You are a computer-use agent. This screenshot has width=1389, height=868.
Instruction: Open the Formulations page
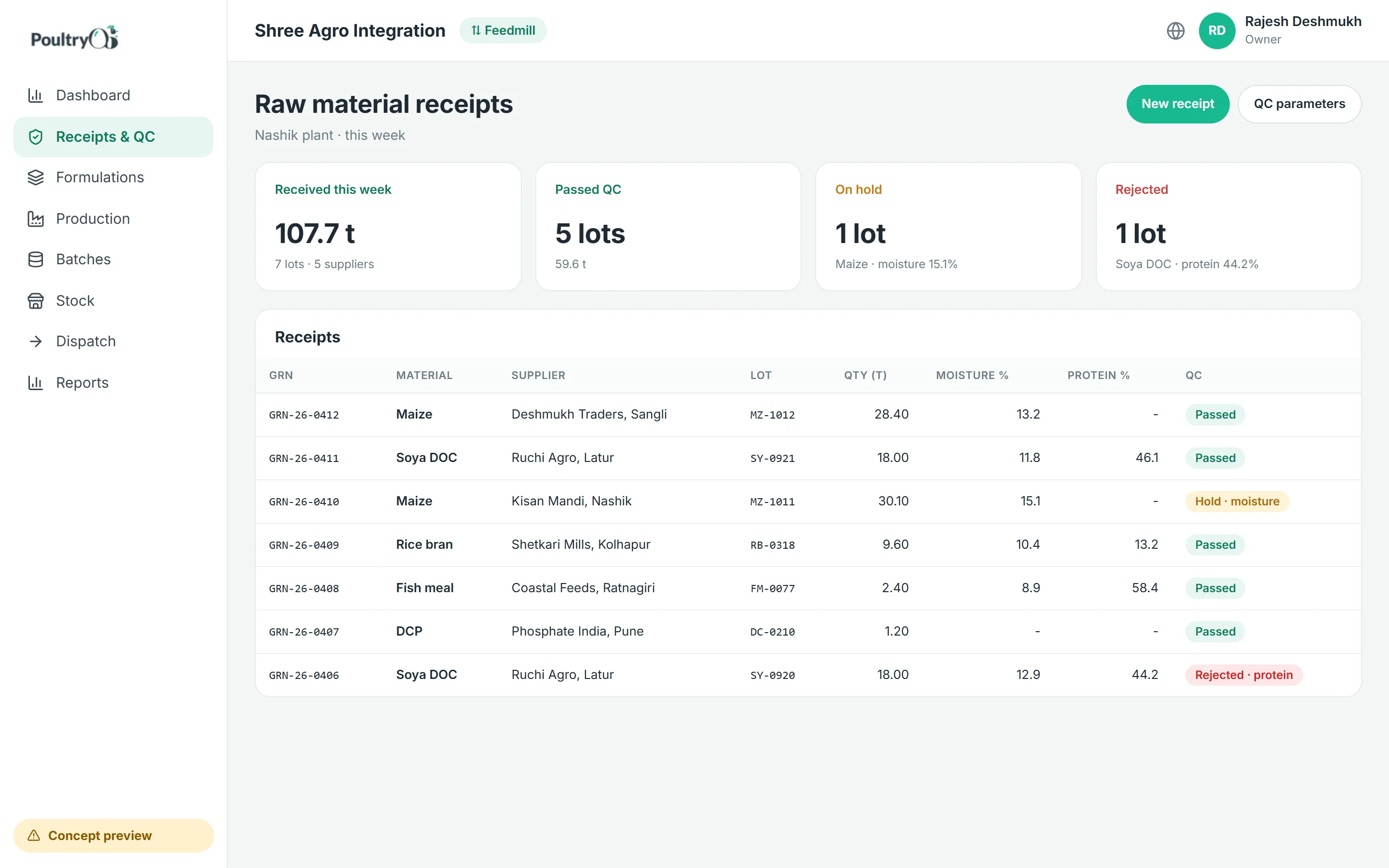point(113,177)
